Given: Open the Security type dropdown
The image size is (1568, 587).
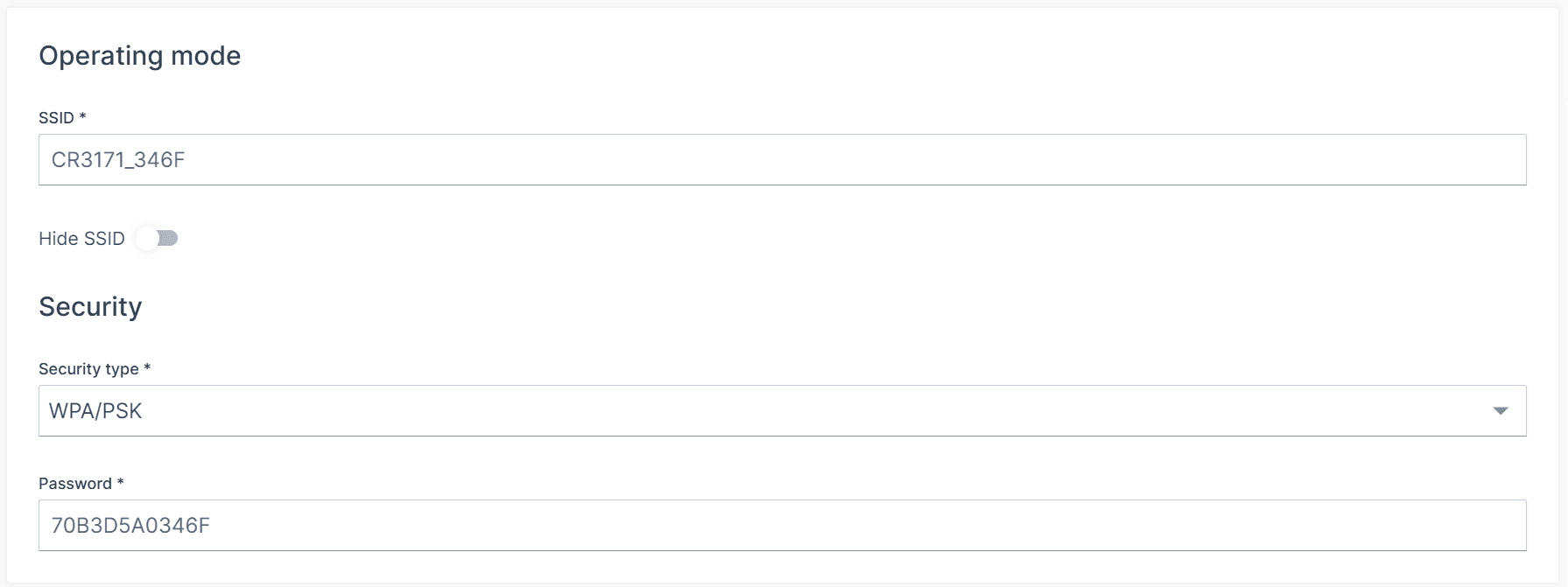Looking at the screenshot, I should pyautogui.click(x=782, y=410).
